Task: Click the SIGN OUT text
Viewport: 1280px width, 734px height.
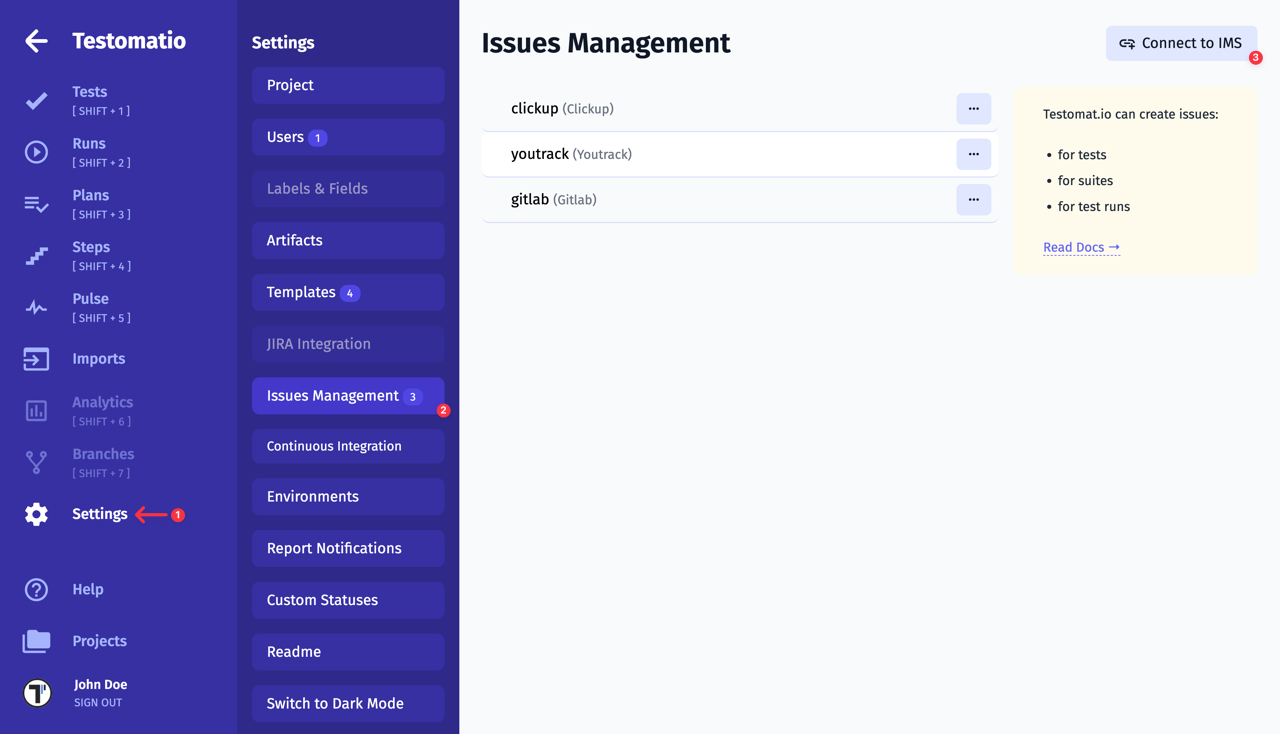Action: click(x=98, y=703)
